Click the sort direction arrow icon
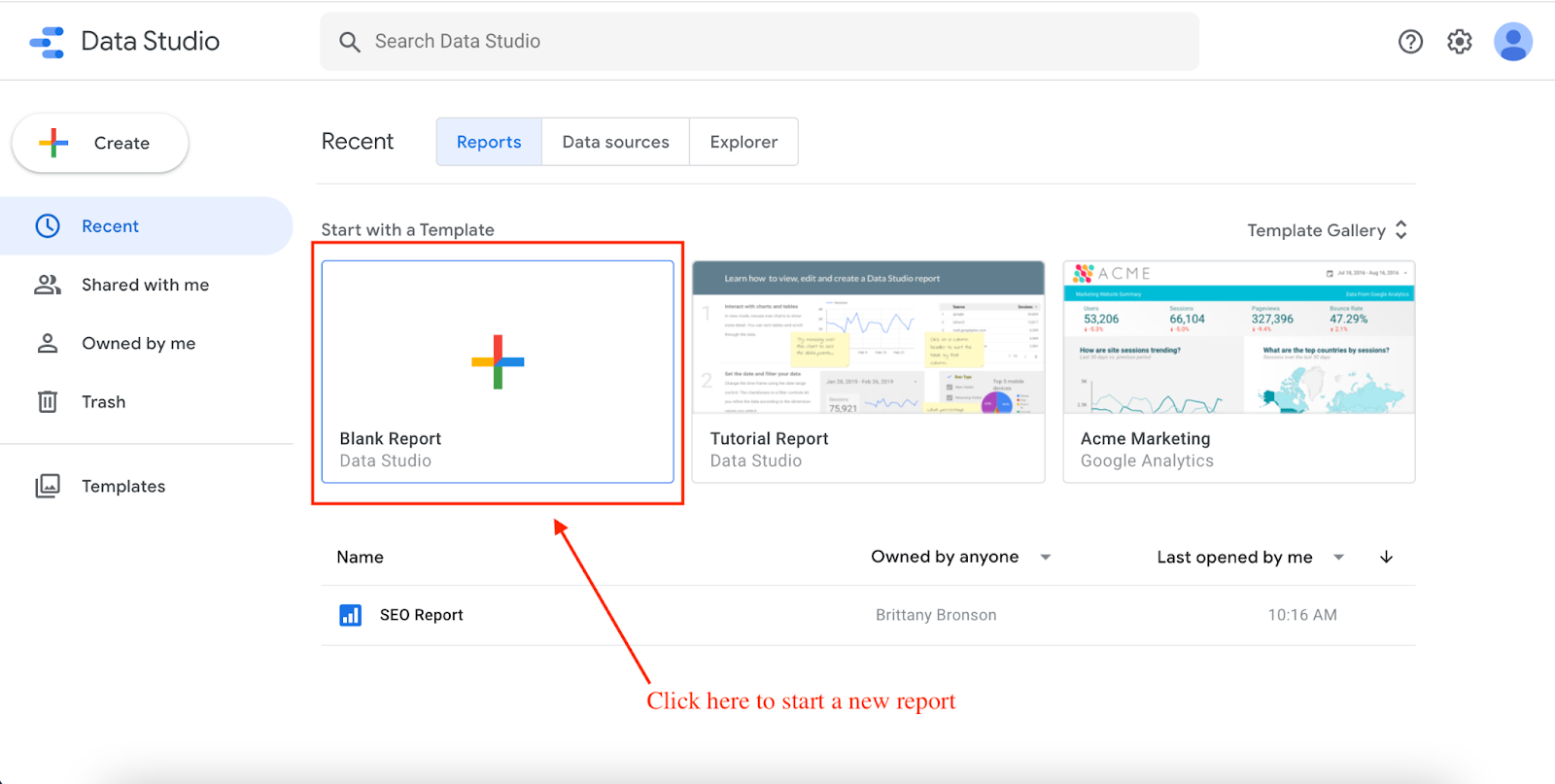 coord(1386,557)
